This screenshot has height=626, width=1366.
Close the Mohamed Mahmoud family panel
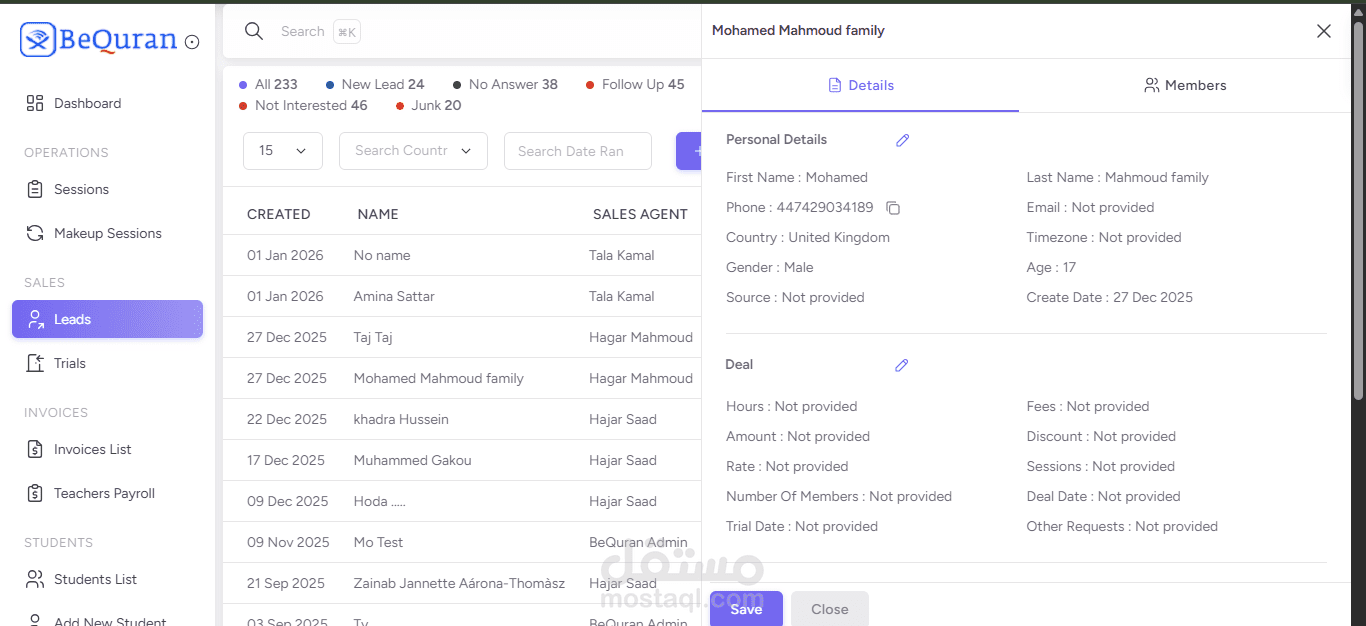click(x=1324, y=31)
